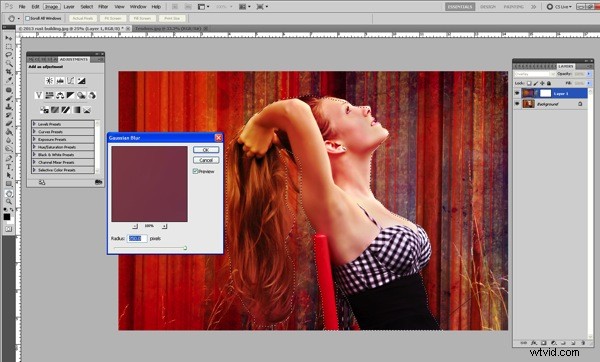Select the Pen tool

(x=8, y=158)
